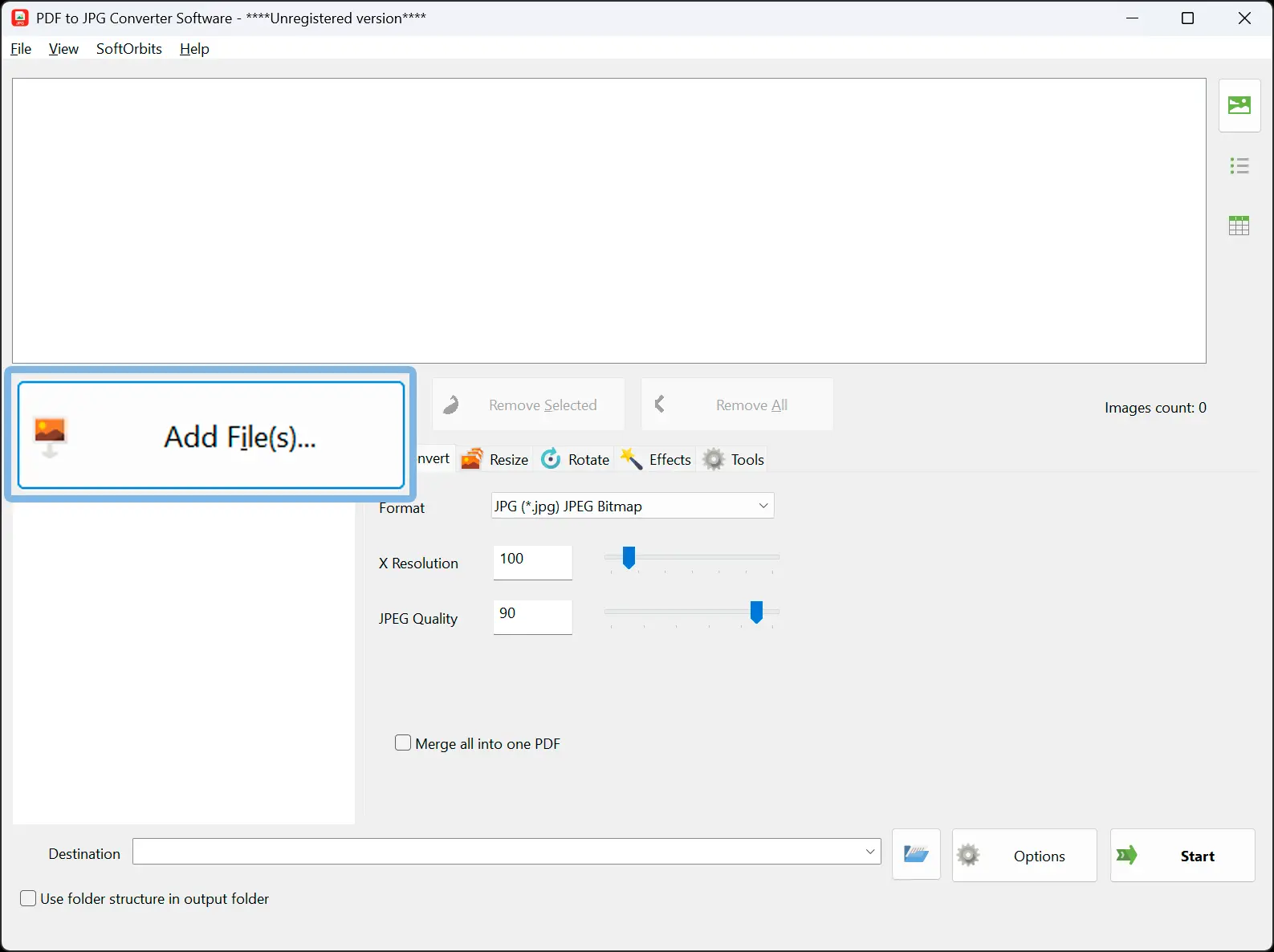This screenshot has width=1274, height=952.
Task: Click the JPEG Quality slider handle
Action: [x=756, y=612]
